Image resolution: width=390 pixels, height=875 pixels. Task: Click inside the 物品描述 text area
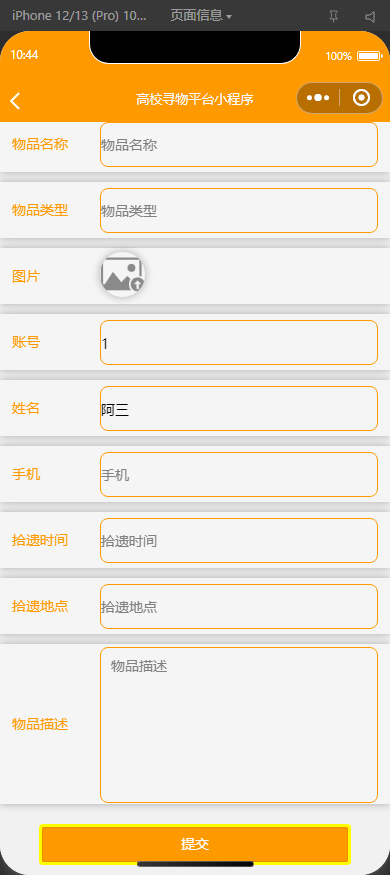(239, 725)
